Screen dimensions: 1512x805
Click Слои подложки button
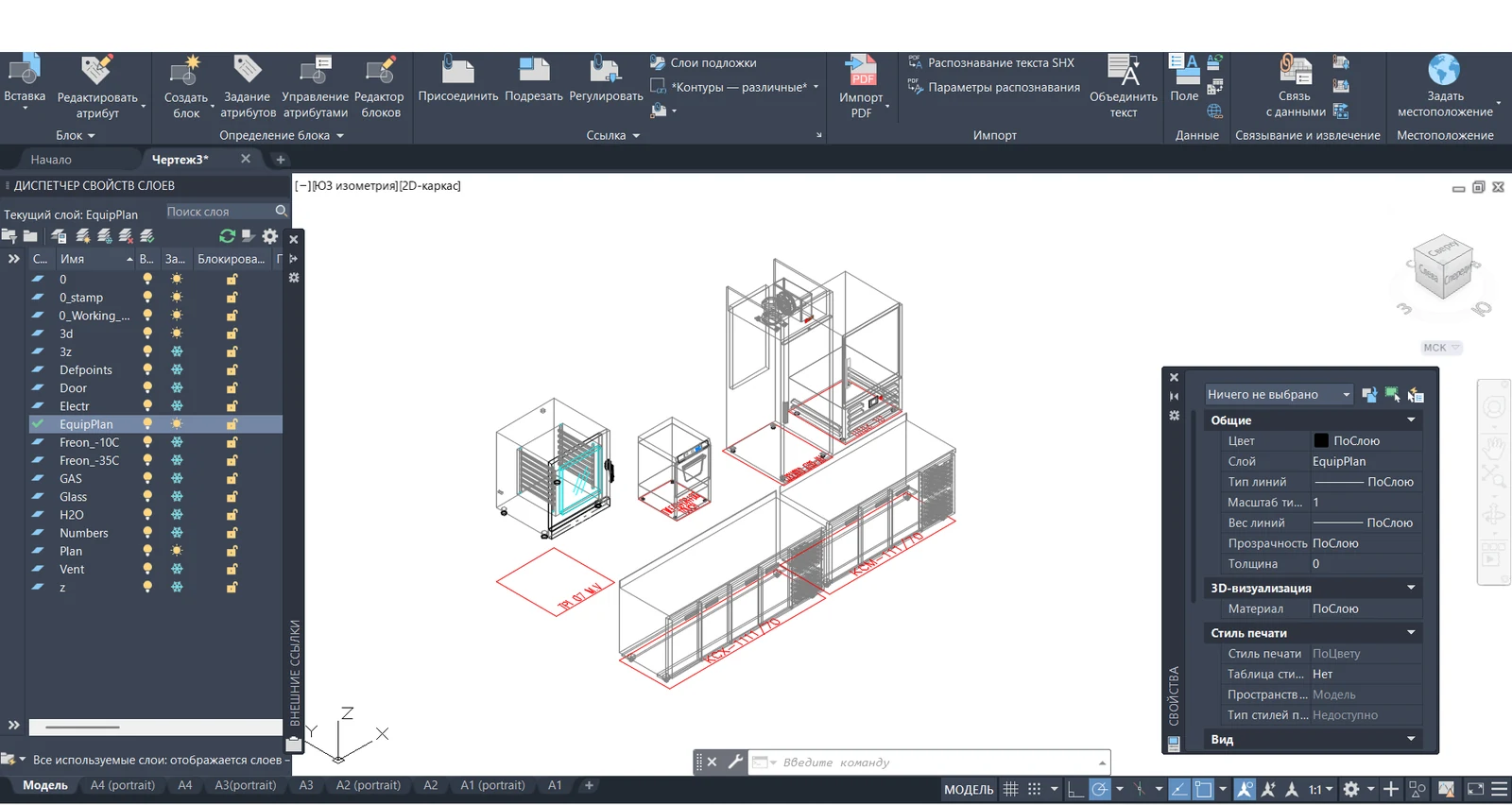(704, 62)
